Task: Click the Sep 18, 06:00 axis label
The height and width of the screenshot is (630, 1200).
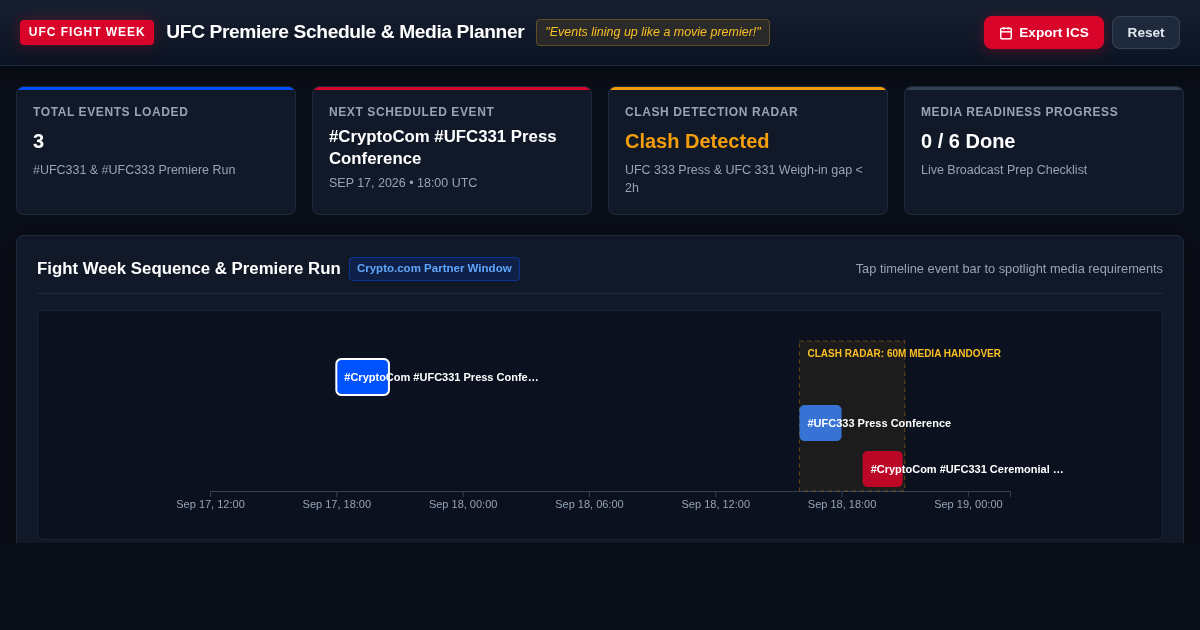Action: (x=589, y=504)
